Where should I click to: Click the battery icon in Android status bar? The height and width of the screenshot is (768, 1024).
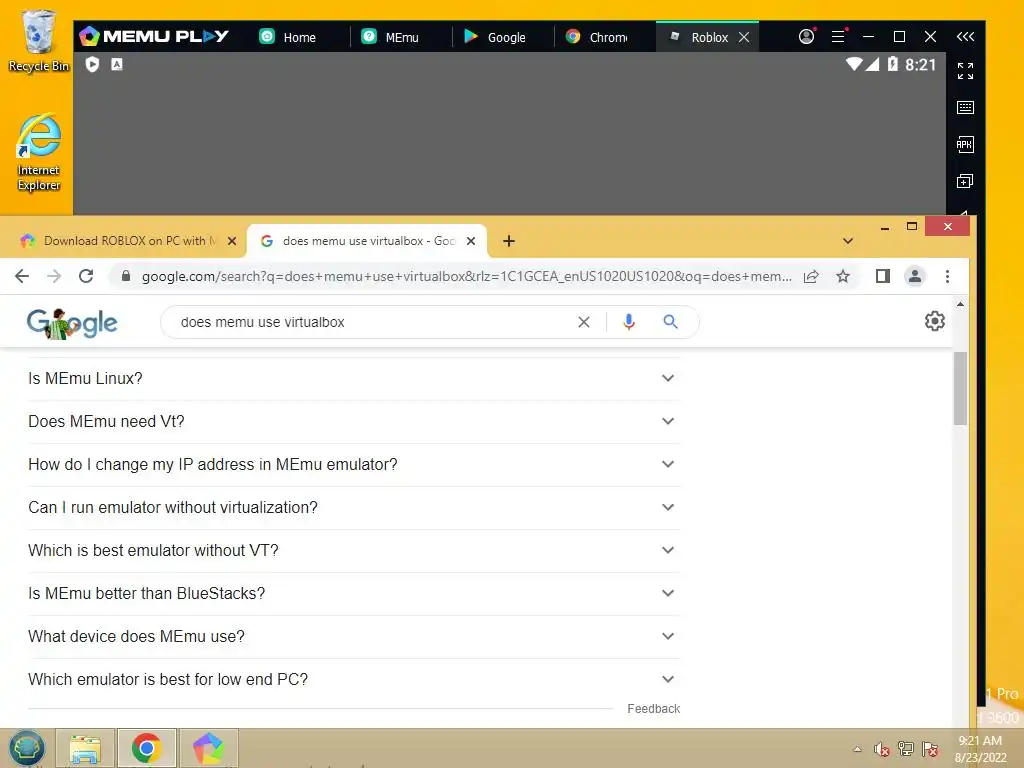pyautogui.click(x=893, y=64)
